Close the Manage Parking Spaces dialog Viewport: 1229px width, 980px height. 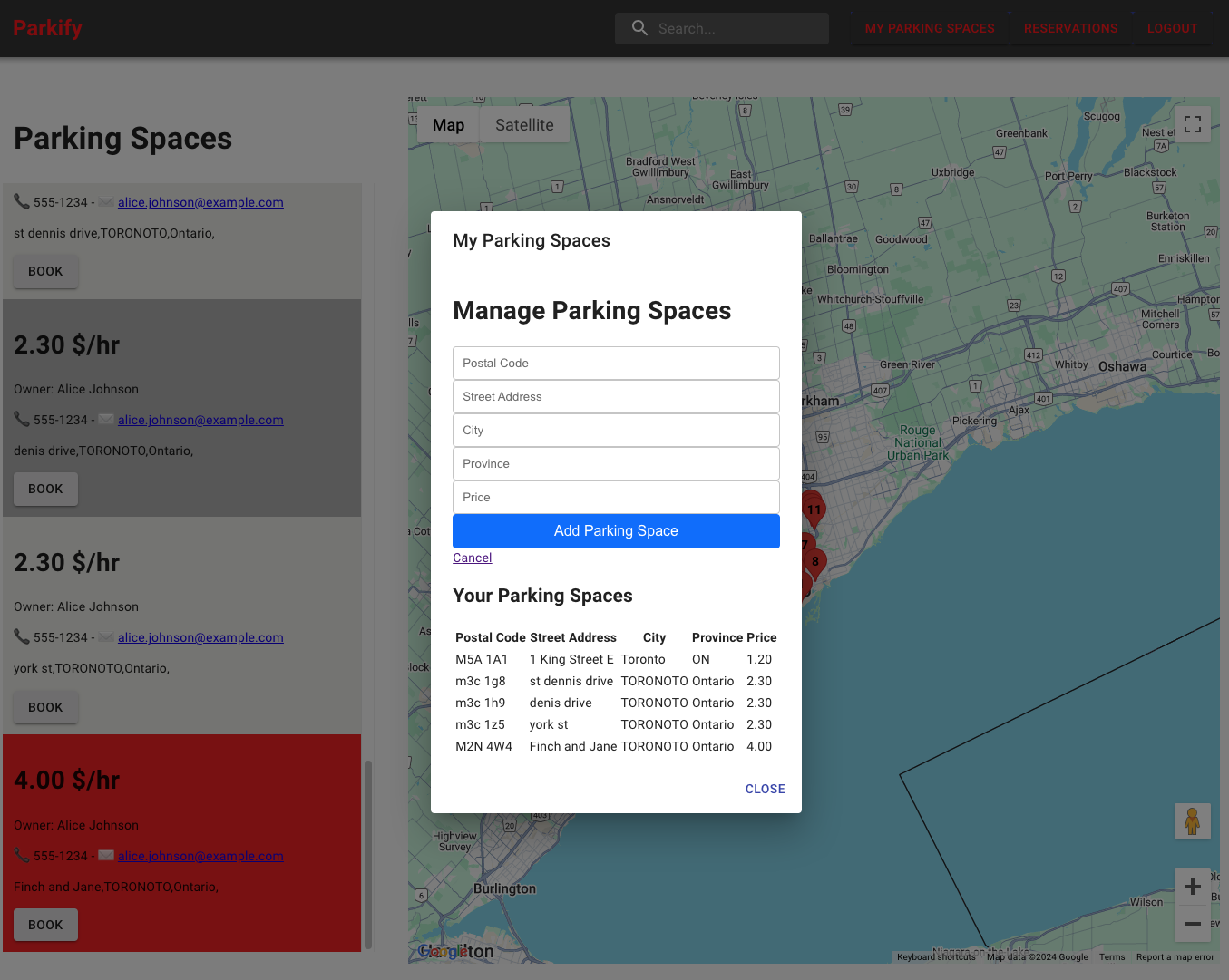tap(765, 789)
